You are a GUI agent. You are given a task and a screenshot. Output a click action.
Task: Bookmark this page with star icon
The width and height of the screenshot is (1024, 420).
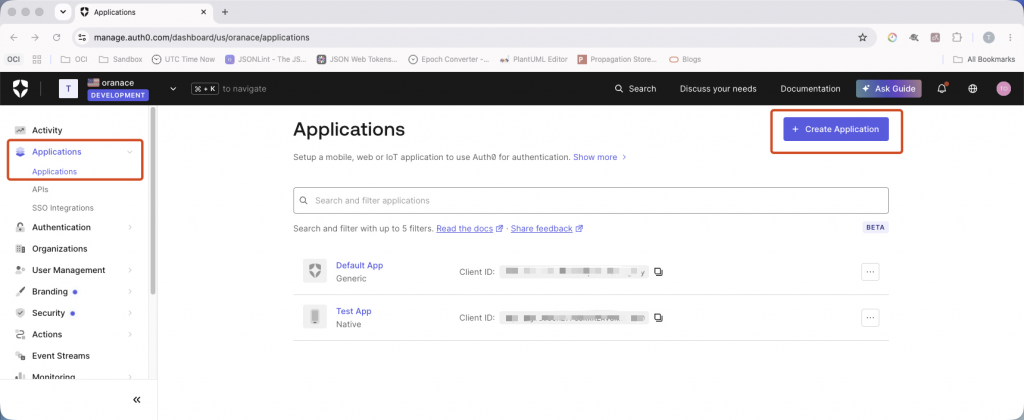pyautogui.click(x=863, y=37)
